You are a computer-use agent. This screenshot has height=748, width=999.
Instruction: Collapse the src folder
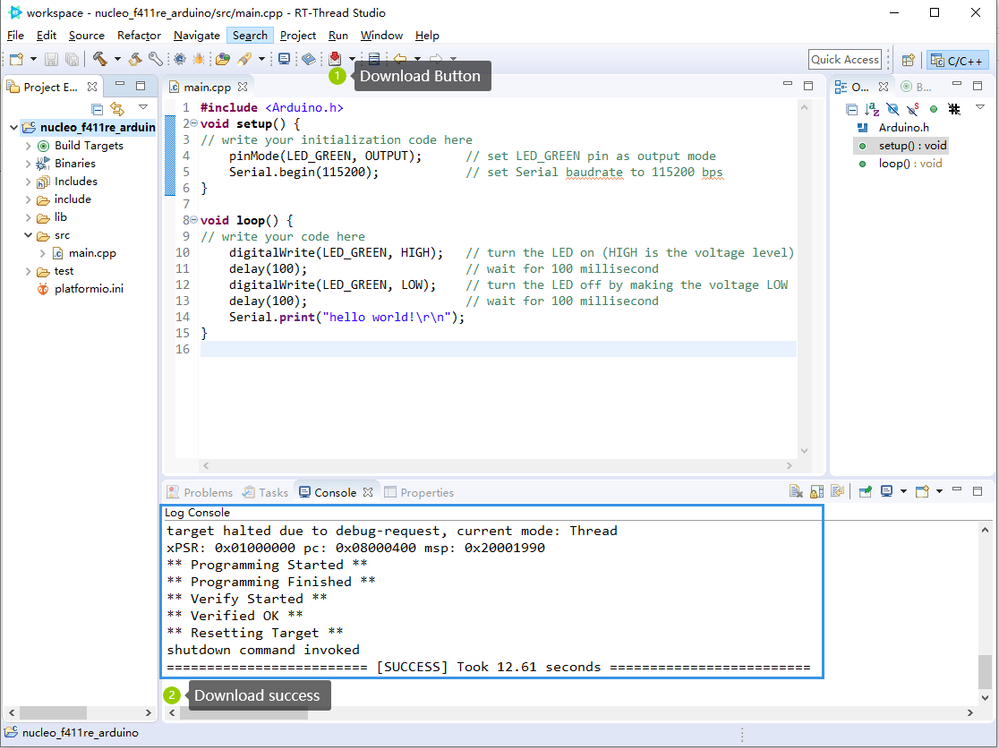(28, 235)
